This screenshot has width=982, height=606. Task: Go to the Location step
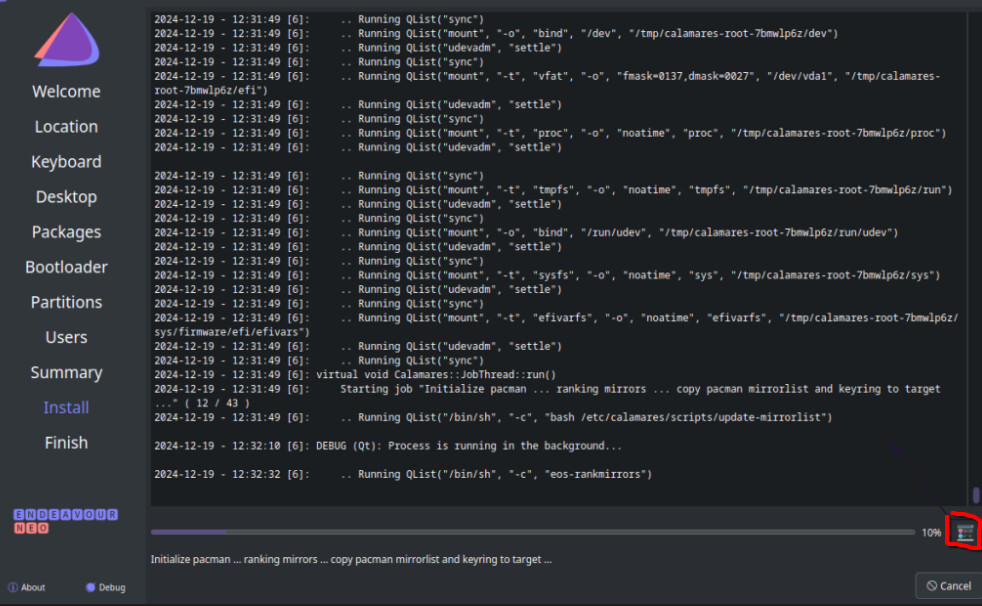(x=66, y=127)
